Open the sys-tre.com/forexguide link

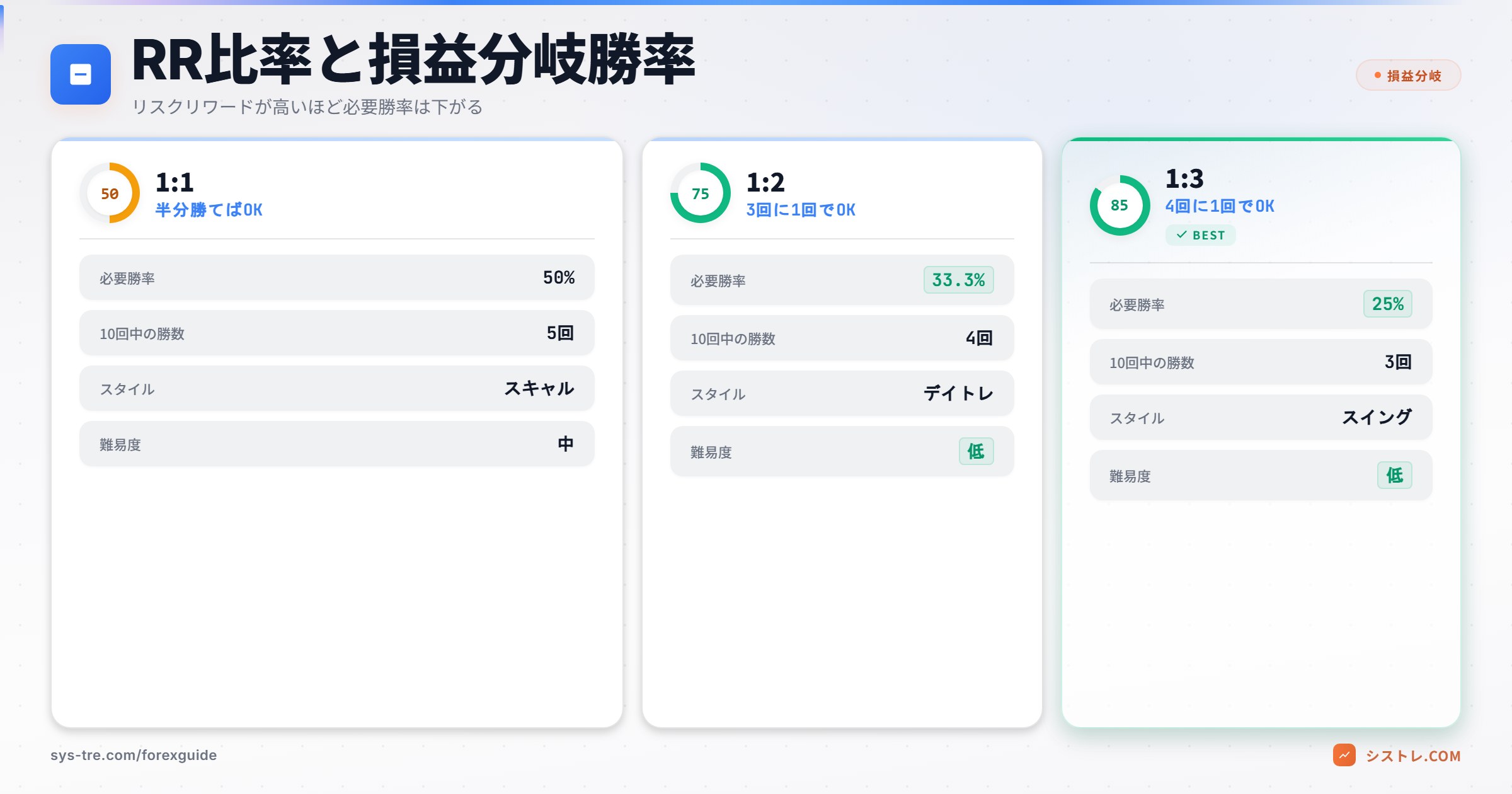tap(134, 754)
